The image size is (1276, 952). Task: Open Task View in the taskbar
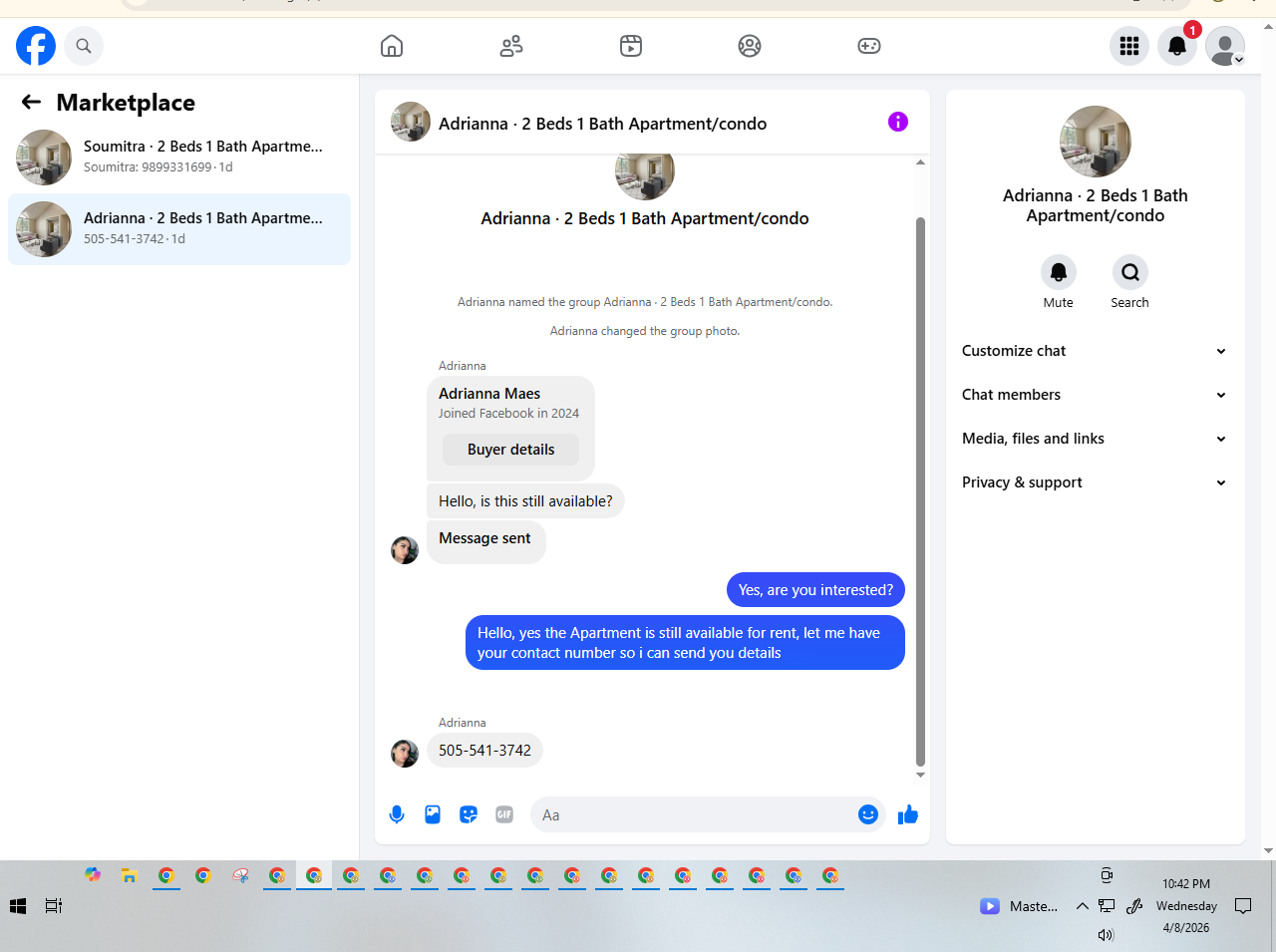click(x=54, y=906)
